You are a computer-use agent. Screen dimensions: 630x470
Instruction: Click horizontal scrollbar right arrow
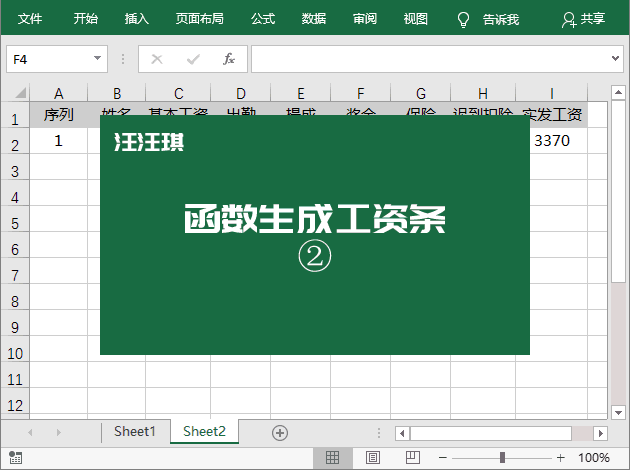(600, 433)
